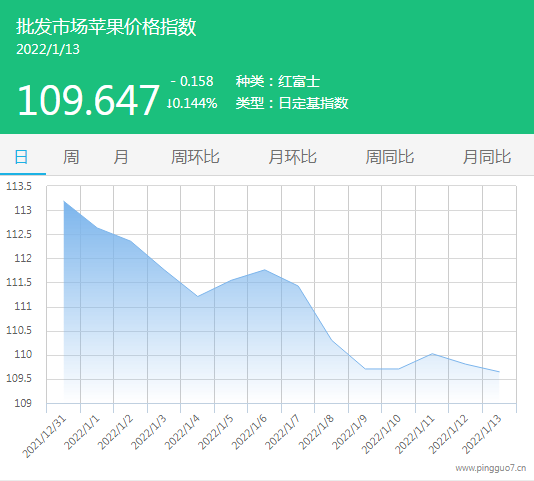The height and width of the screenshot is (481, 534).
Task: Click the chart point at 2022/1/4 low
Action: click(x=198, y=296)
